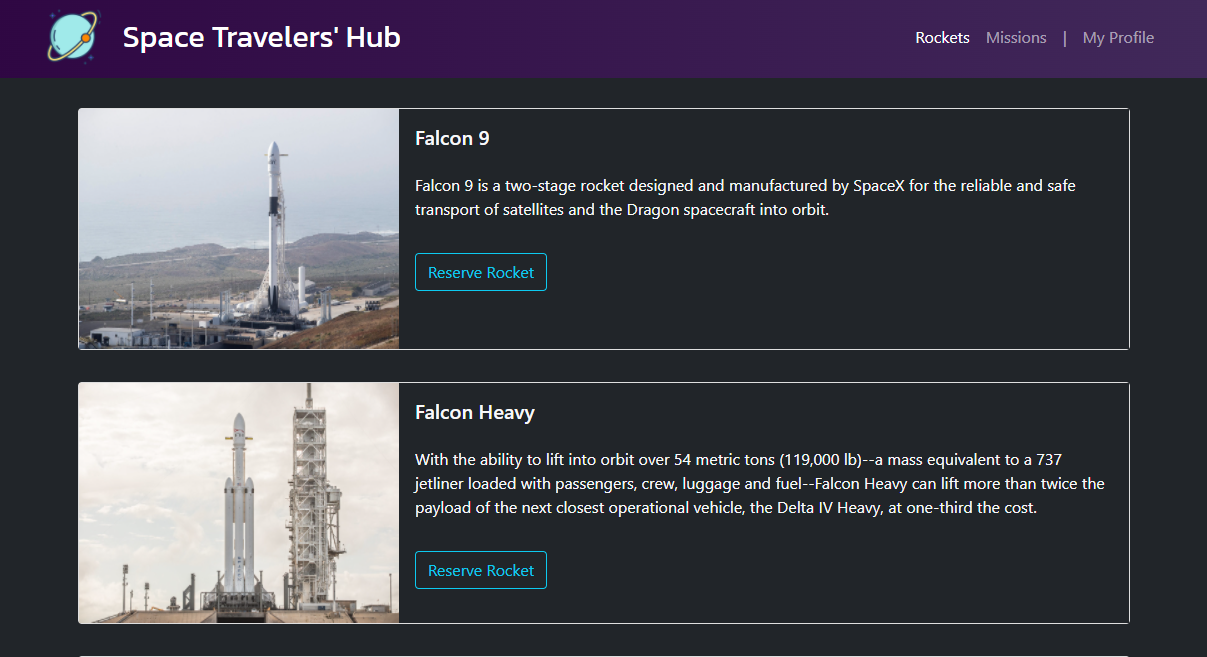Screen dimensions: 1207x657
Task: Open the Missions navigation link
Action: [x=1016, y=37]
